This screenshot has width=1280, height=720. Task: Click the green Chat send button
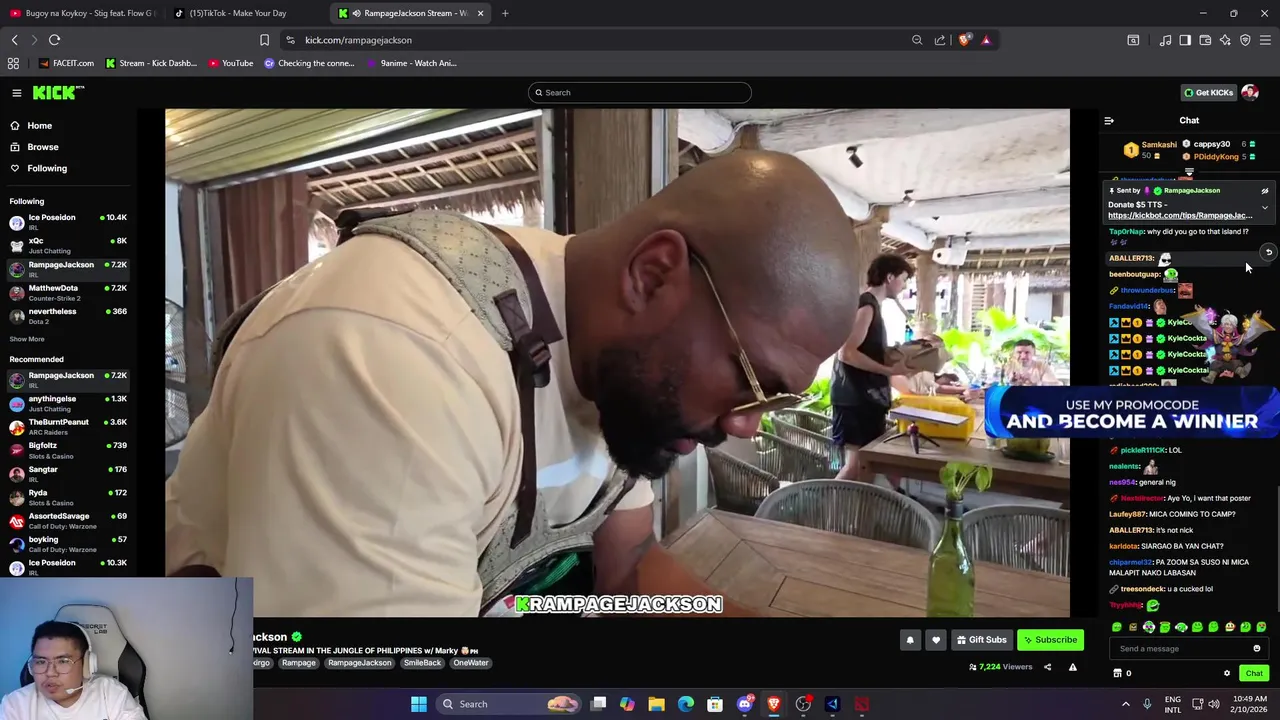click(x=1254, y=674)
